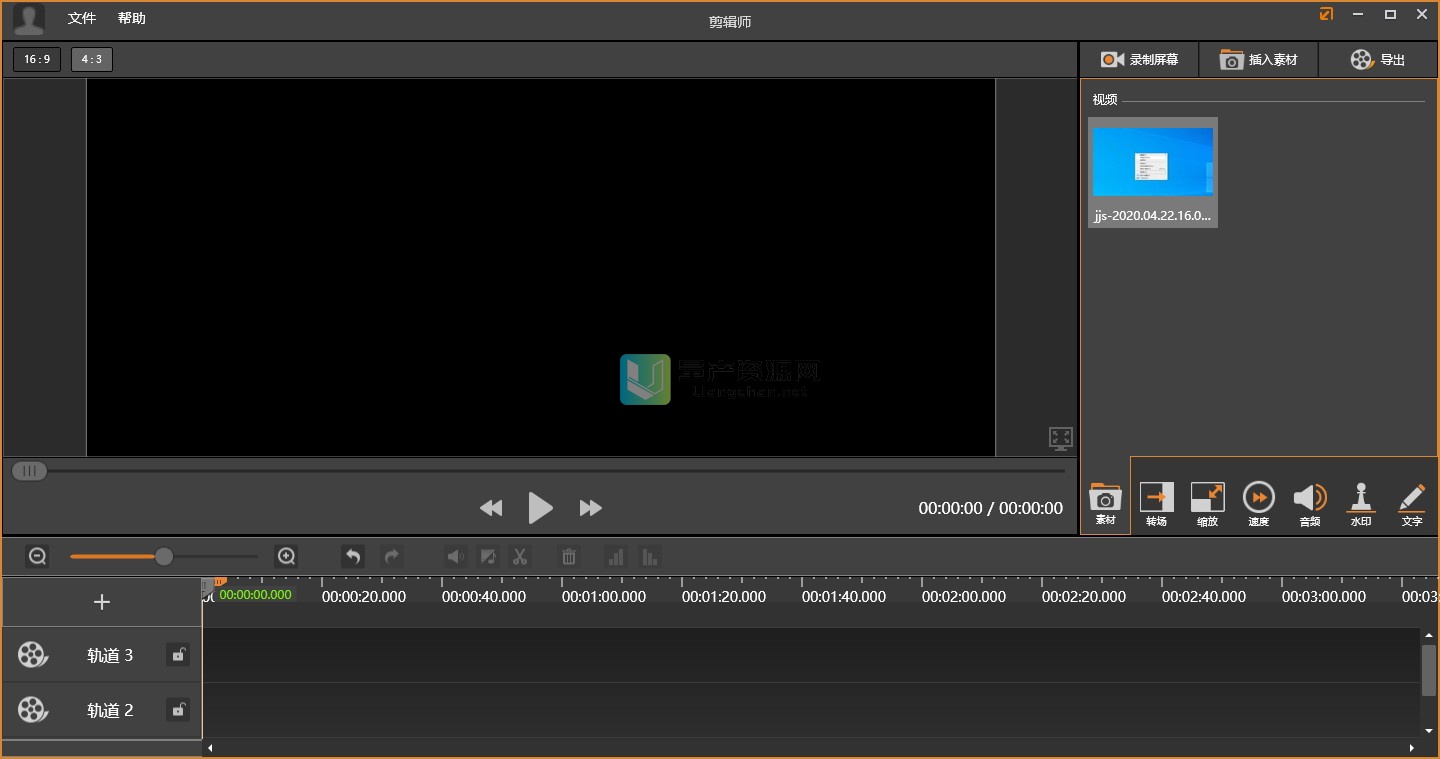Image resolution: width=1440 pixels, height=759 pixels.
Task: Click the 视频 section heading
Action: (x=1105, y=100)
